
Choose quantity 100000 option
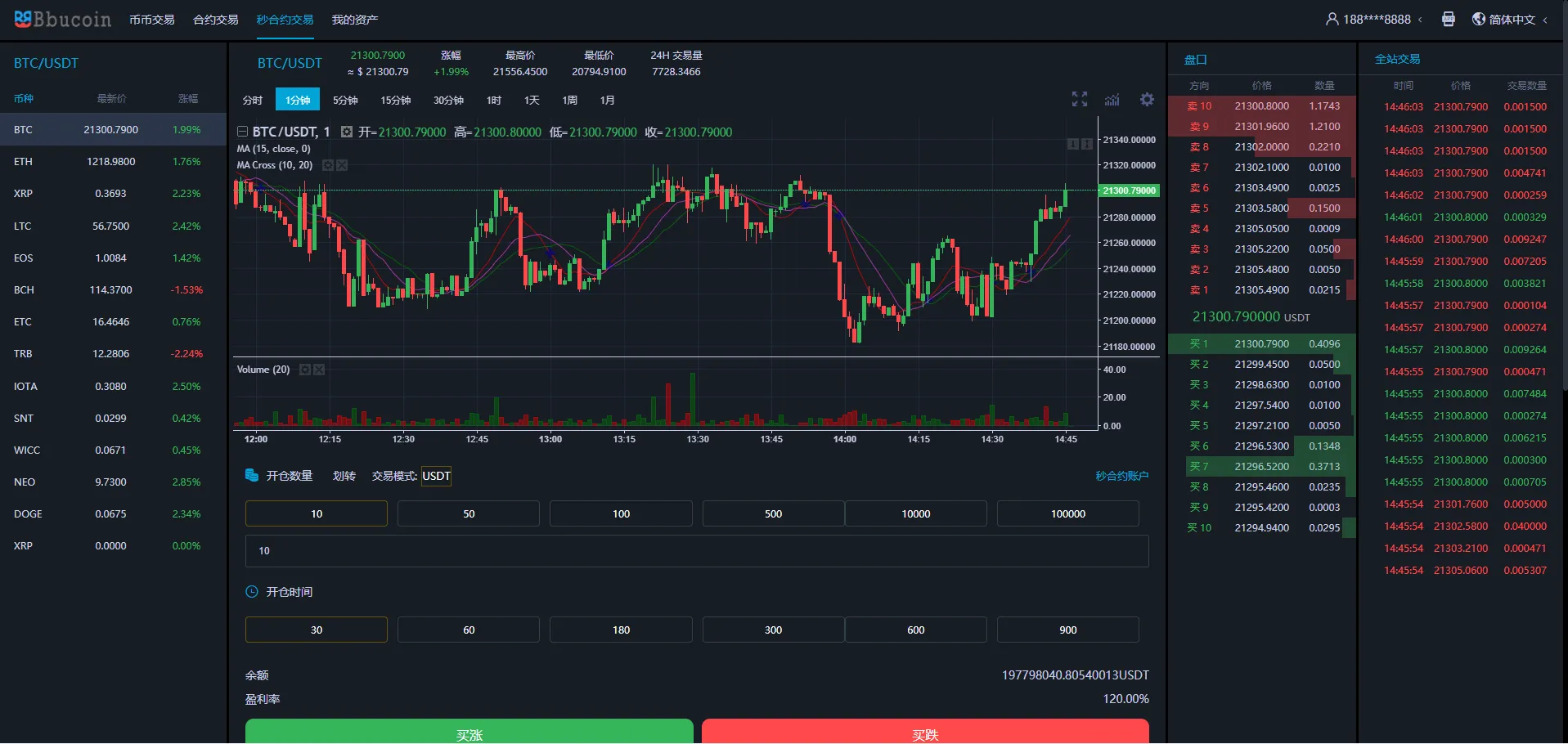[1068, 513]
